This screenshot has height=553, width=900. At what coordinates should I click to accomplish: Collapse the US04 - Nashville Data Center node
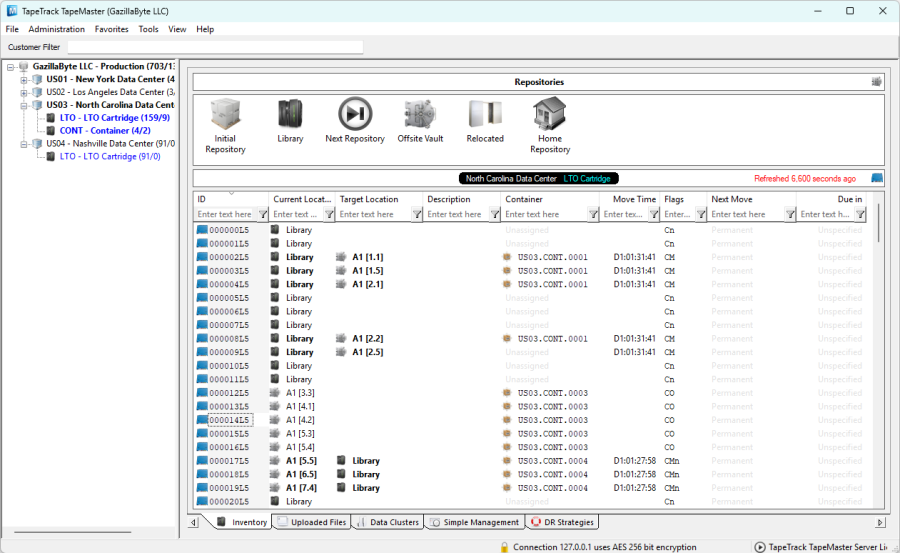pos(24,144)
